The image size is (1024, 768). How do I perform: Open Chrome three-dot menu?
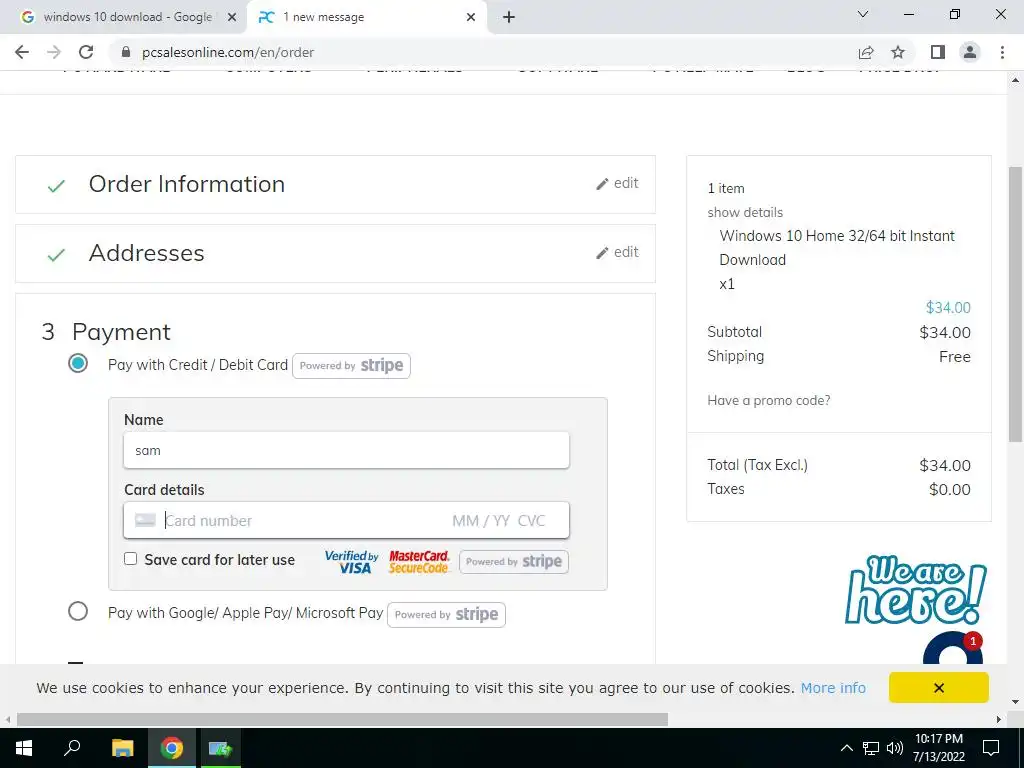[1002, 52]
